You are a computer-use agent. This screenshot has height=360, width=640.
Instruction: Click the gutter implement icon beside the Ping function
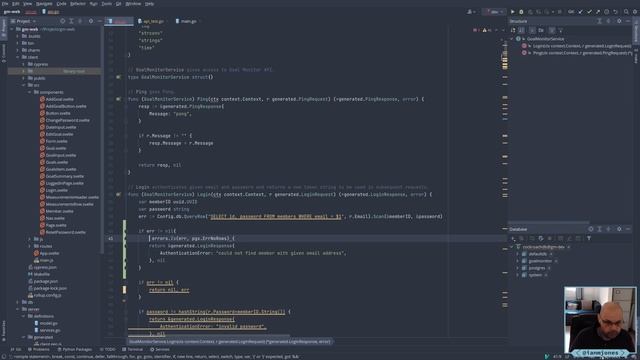[118, 99]
